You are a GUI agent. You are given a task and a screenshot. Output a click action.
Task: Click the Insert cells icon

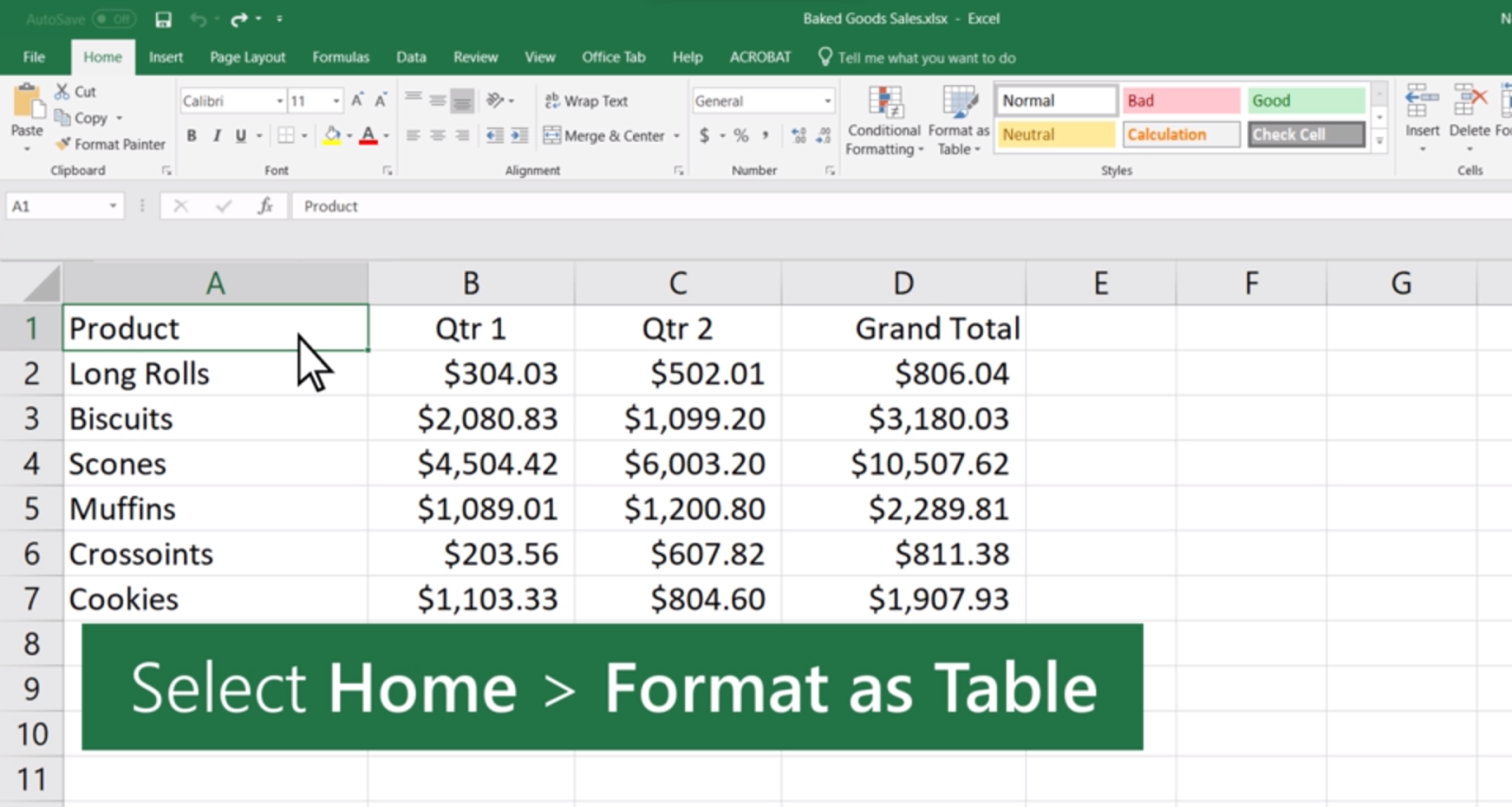(1421, 99)
